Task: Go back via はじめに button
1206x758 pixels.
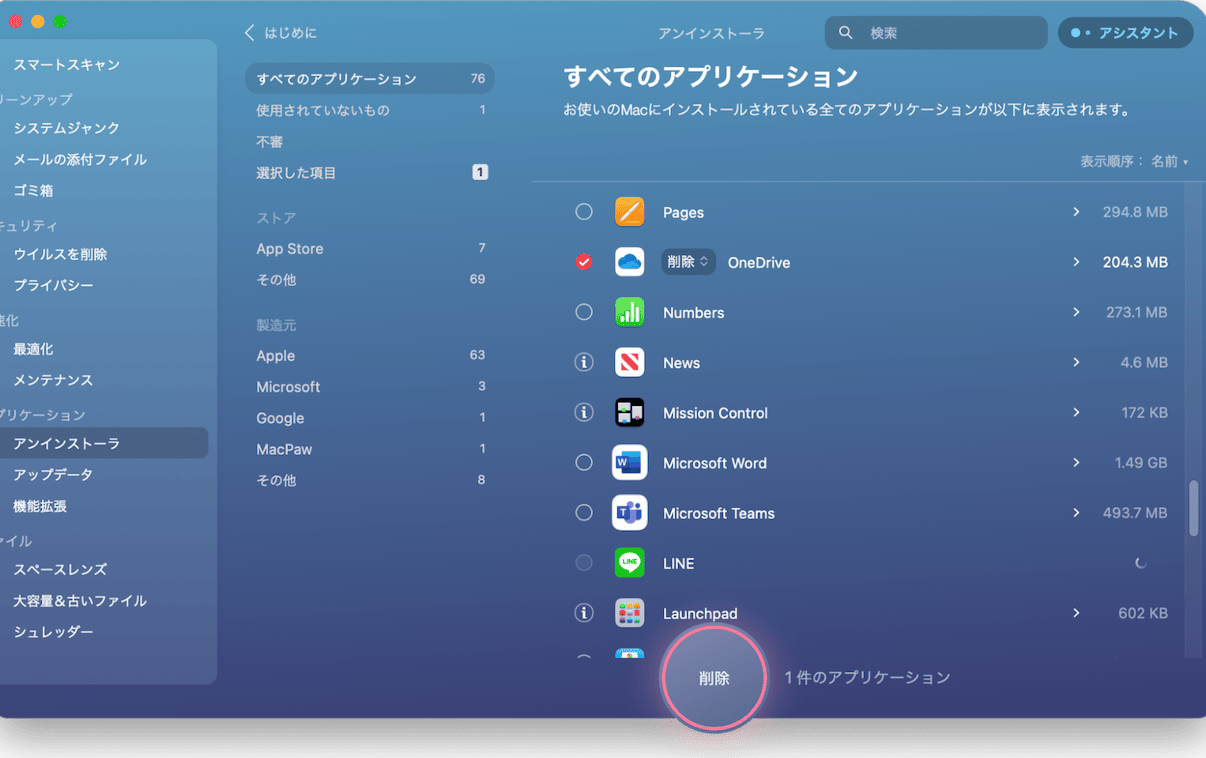Action: point(280,33)
